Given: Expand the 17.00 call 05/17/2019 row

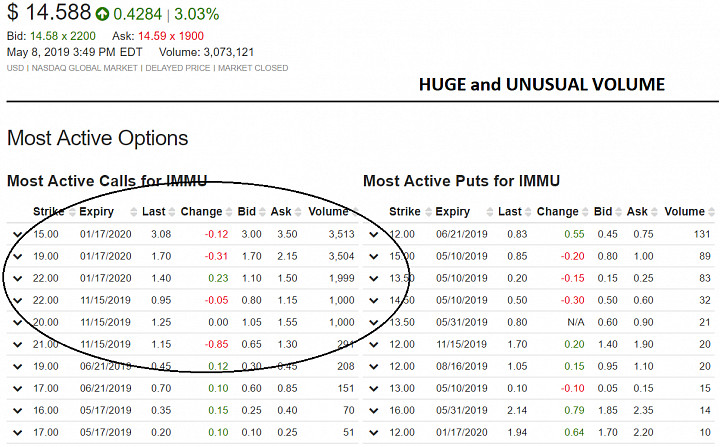Looking at the screenshot, I should [x=17, y=433].
